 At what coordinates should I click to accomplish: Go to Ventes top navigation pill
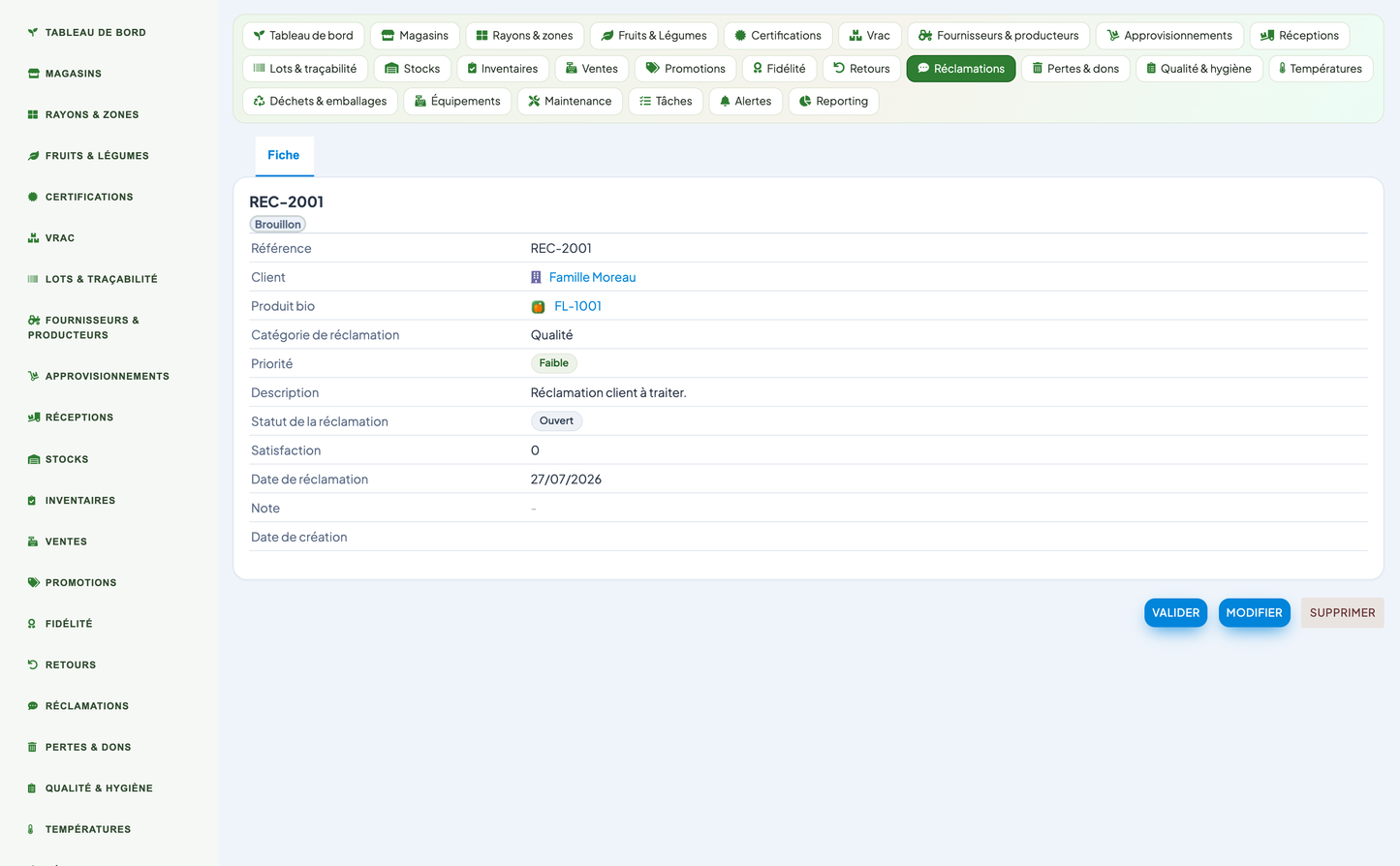(x=592, y=69)
